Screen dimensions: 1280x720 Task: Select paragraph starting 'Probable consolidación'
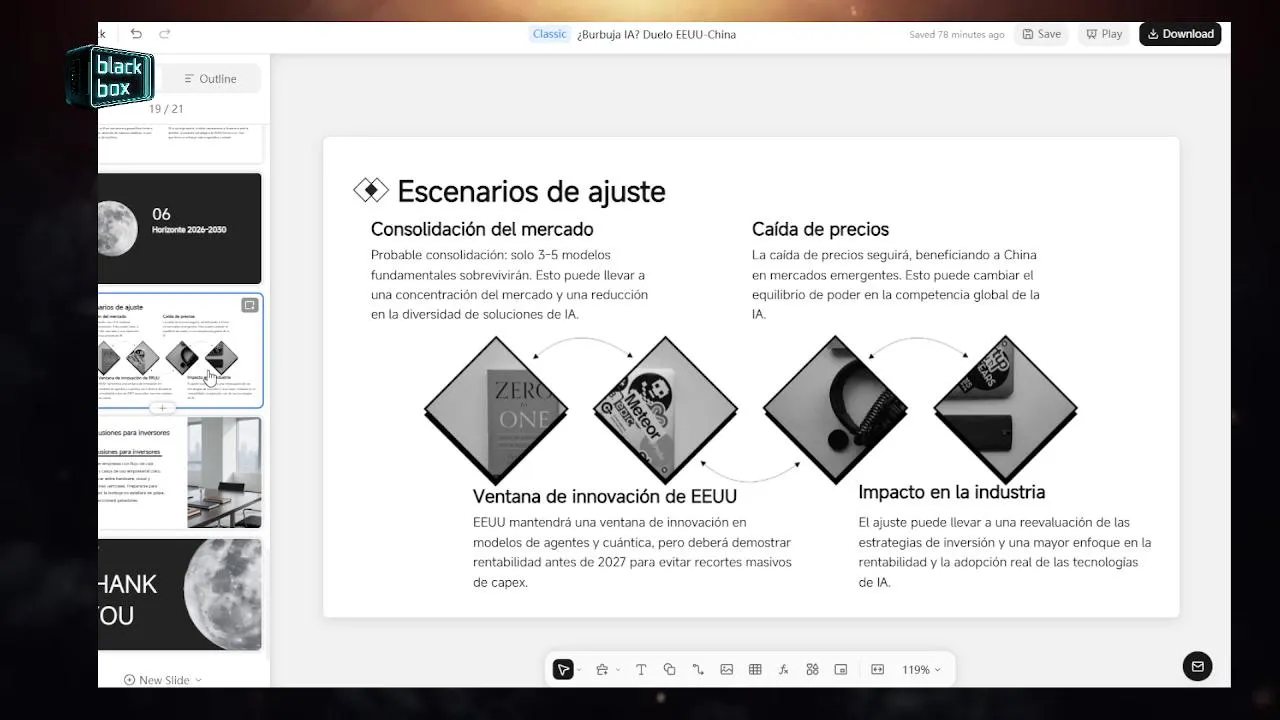coord(510,284)
